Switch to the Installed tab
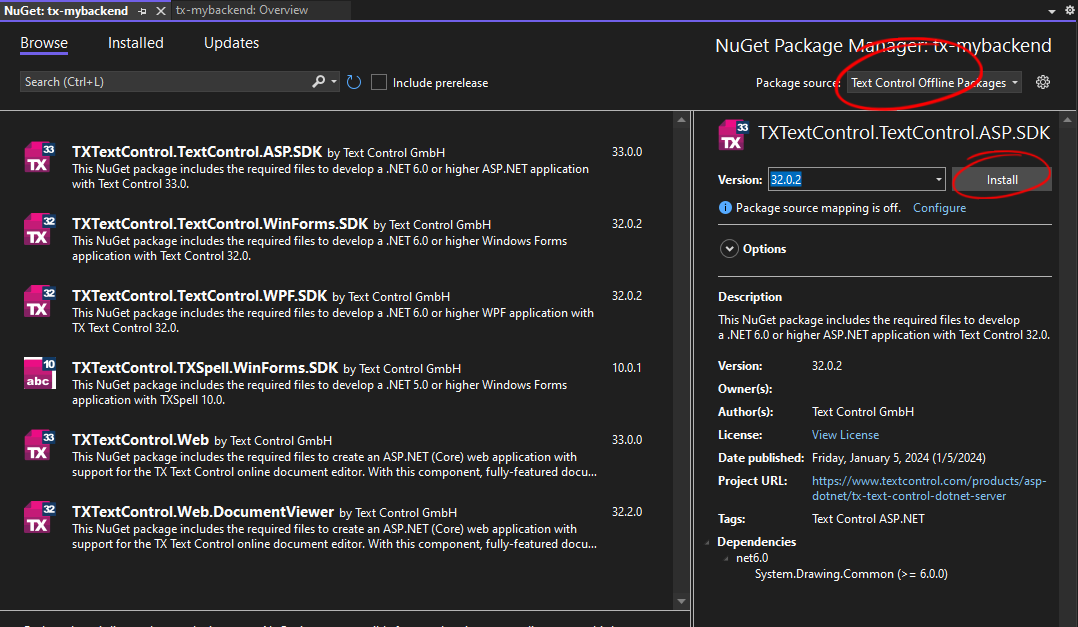This screenshot has width=1078, height=627. click(135, 43)
